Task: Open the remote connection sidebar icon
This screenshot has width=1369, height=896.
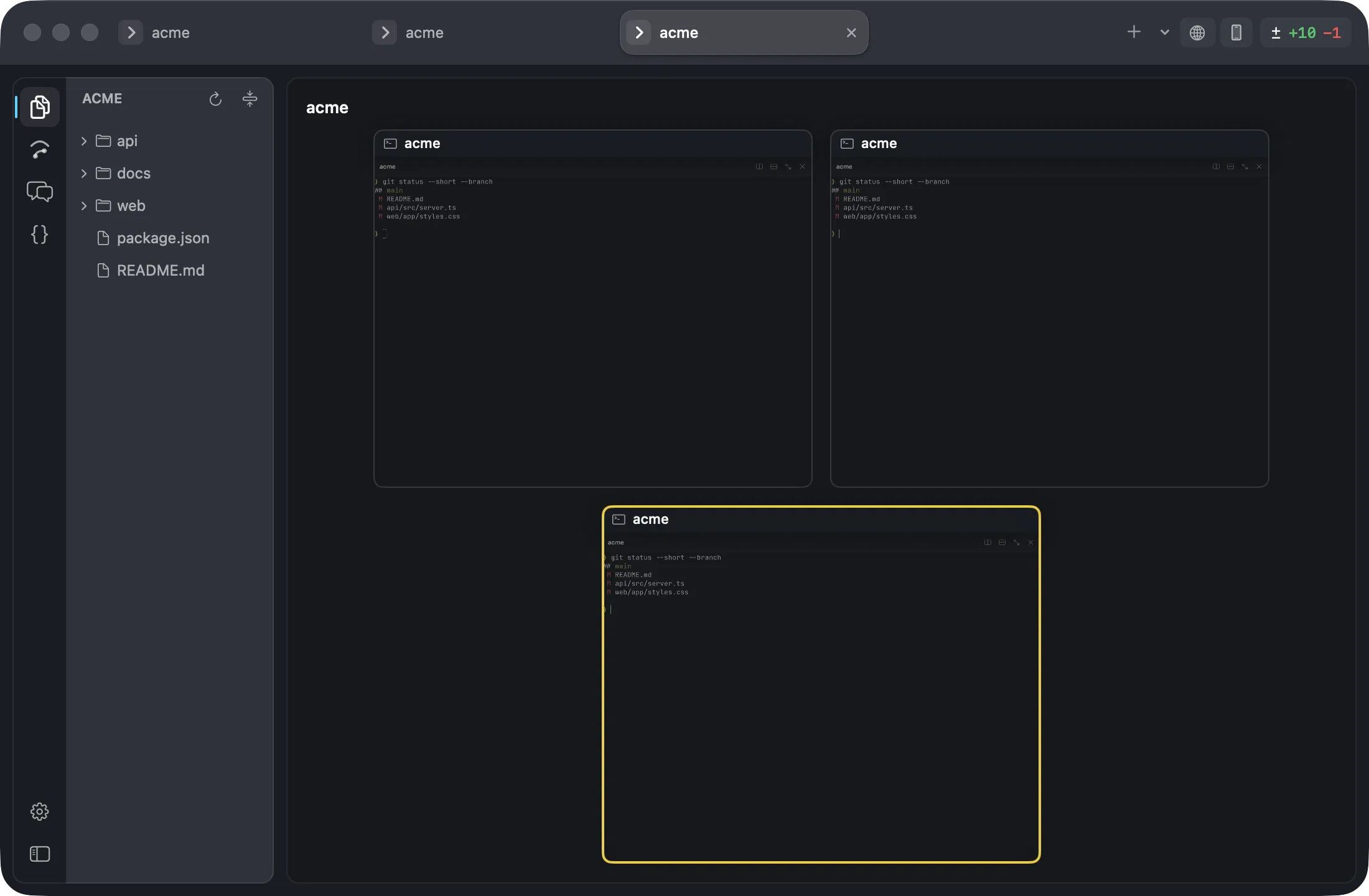Action: [40, 149]
